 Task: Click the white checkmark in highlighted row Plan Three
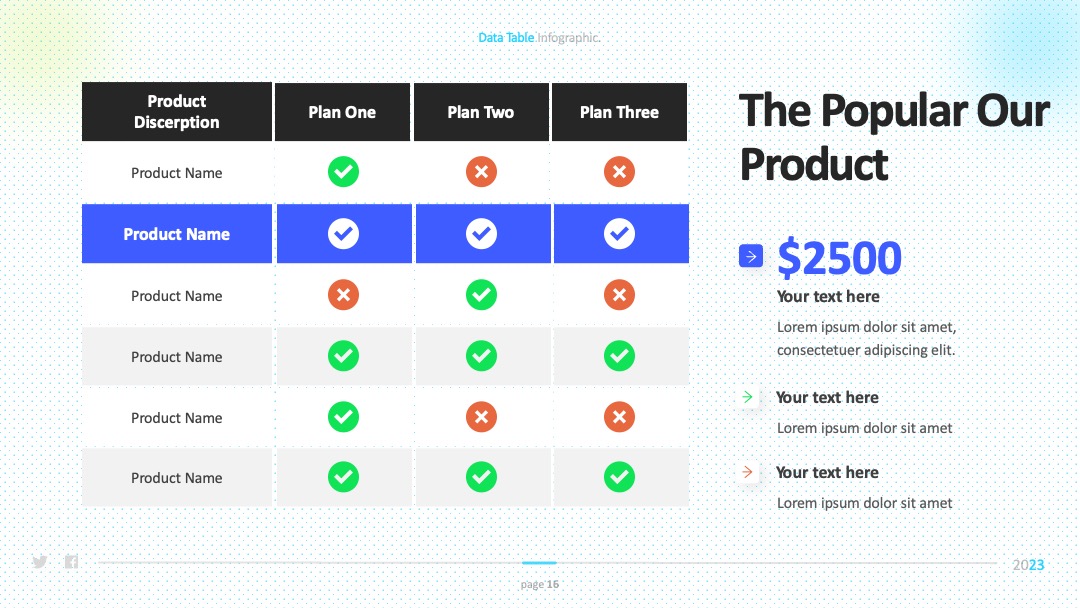619,233
